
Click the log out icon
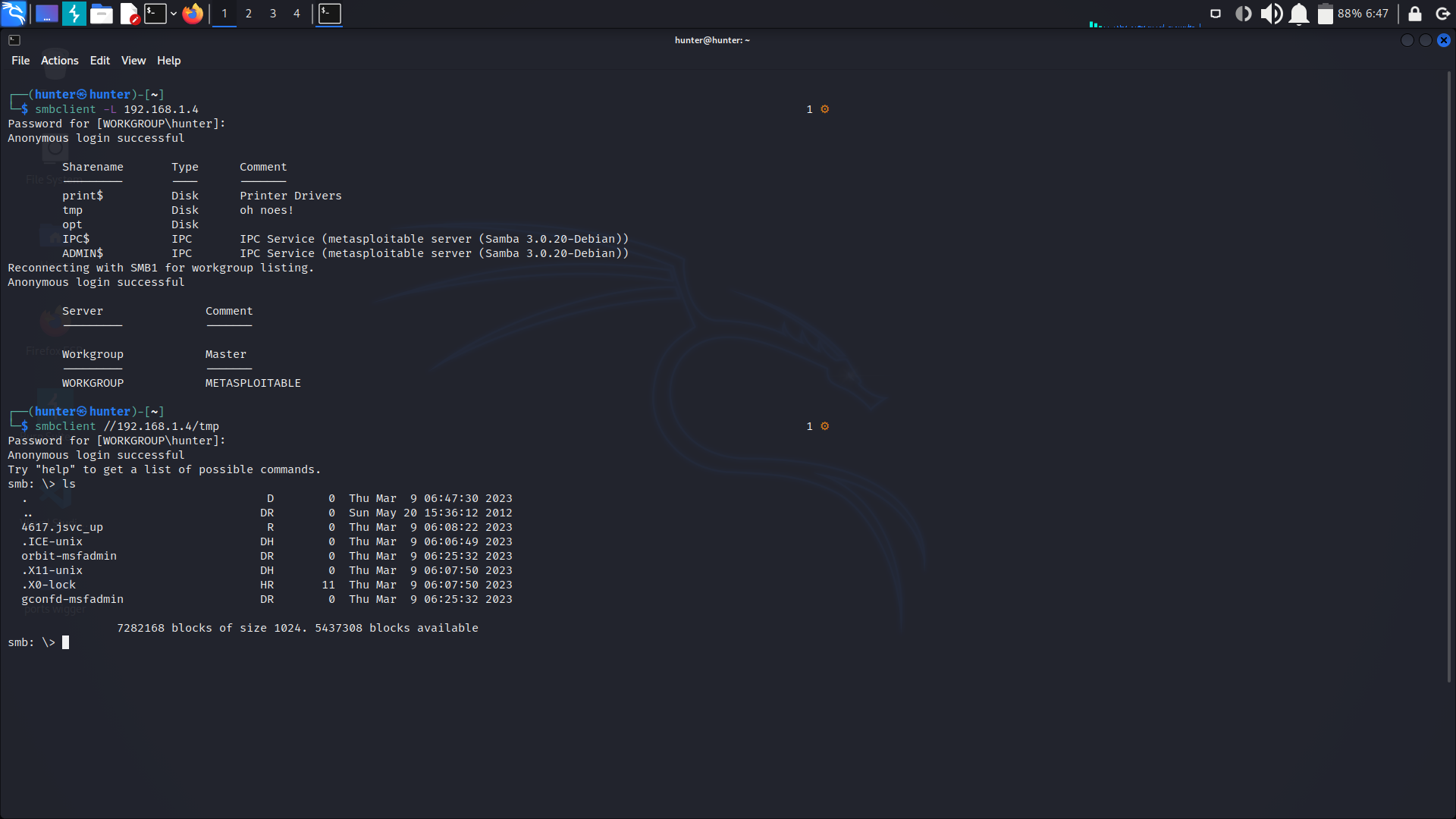[1443, 13]
